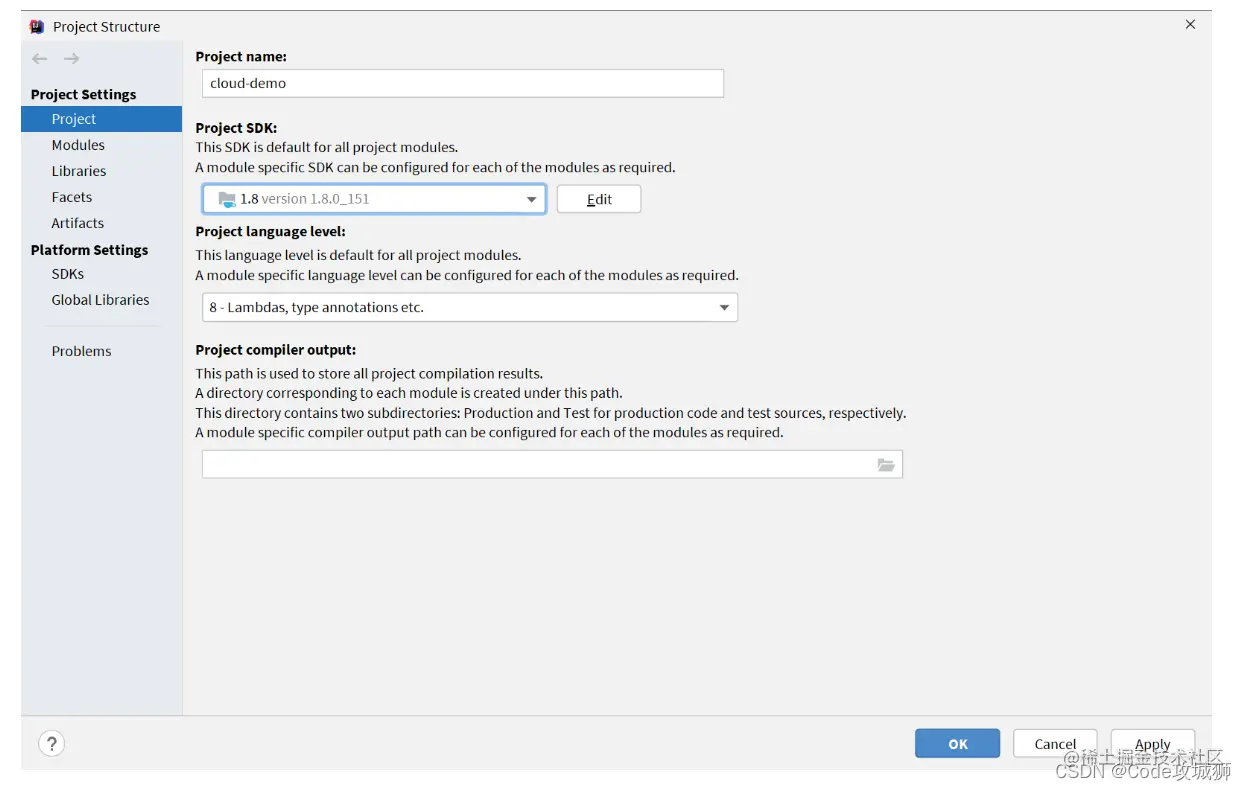Click the Apply button
Viewport: 1246px width, 790px height.
1152,744
